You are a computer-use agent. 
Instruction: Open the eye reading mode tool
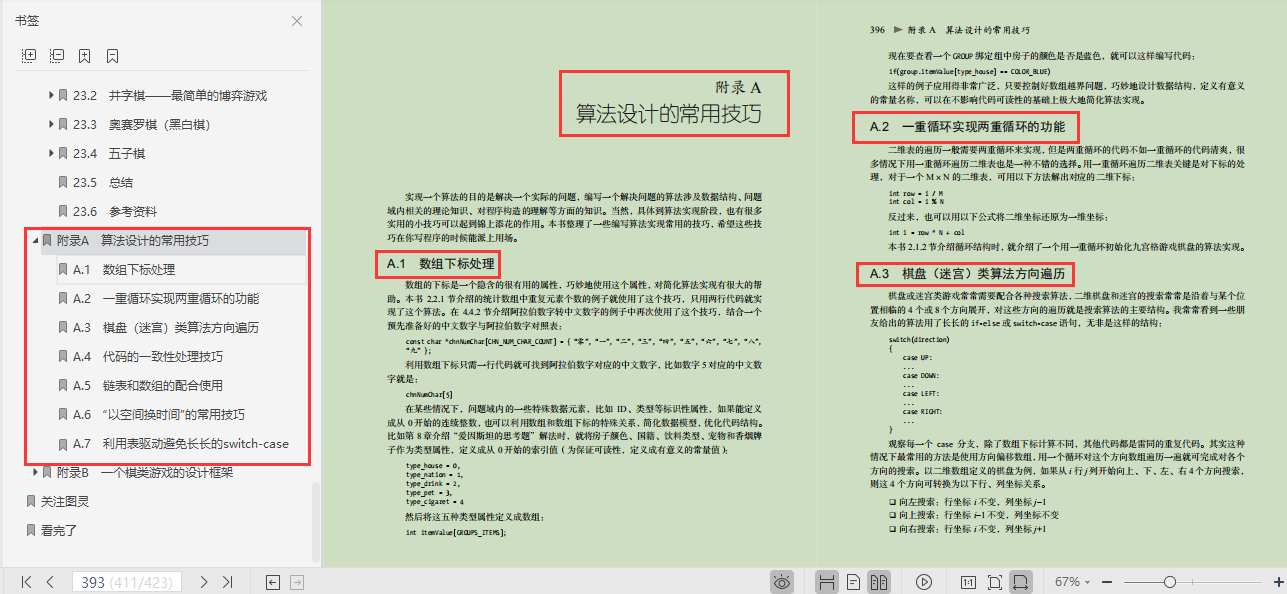coord(782,581)
